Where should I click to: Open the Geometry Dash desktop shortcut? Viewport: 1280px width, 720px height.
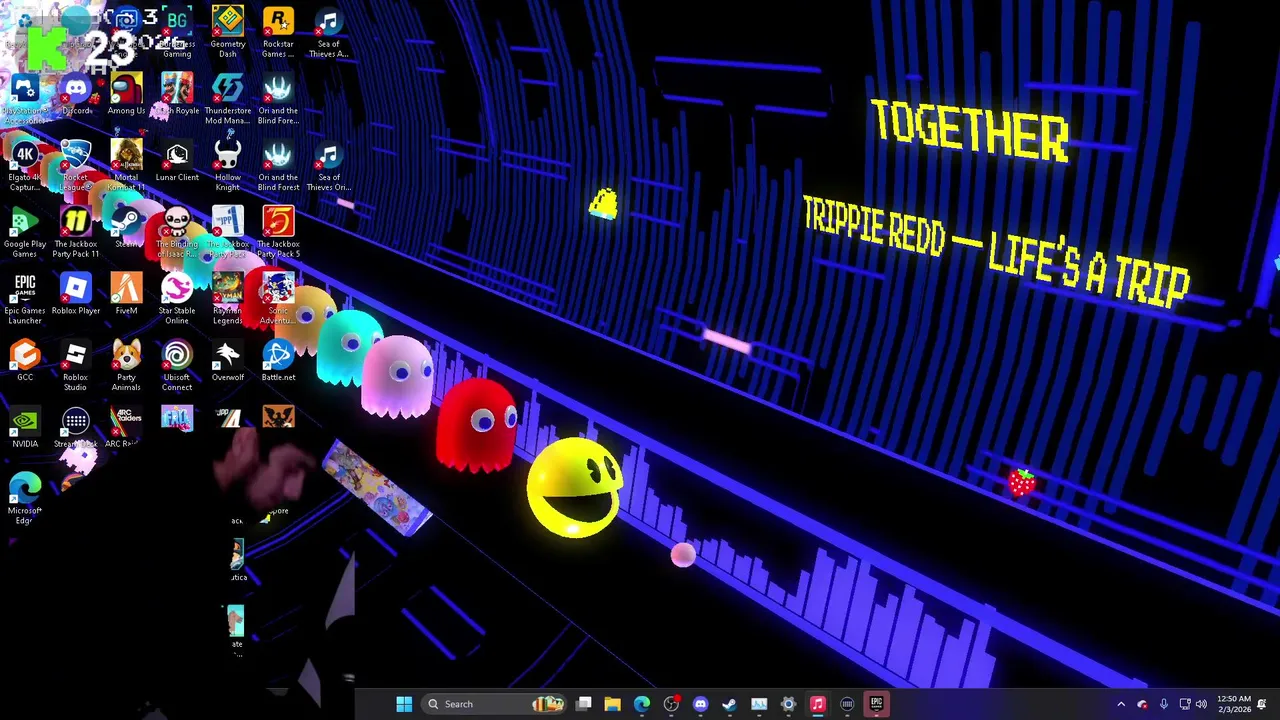coord(227,32)
